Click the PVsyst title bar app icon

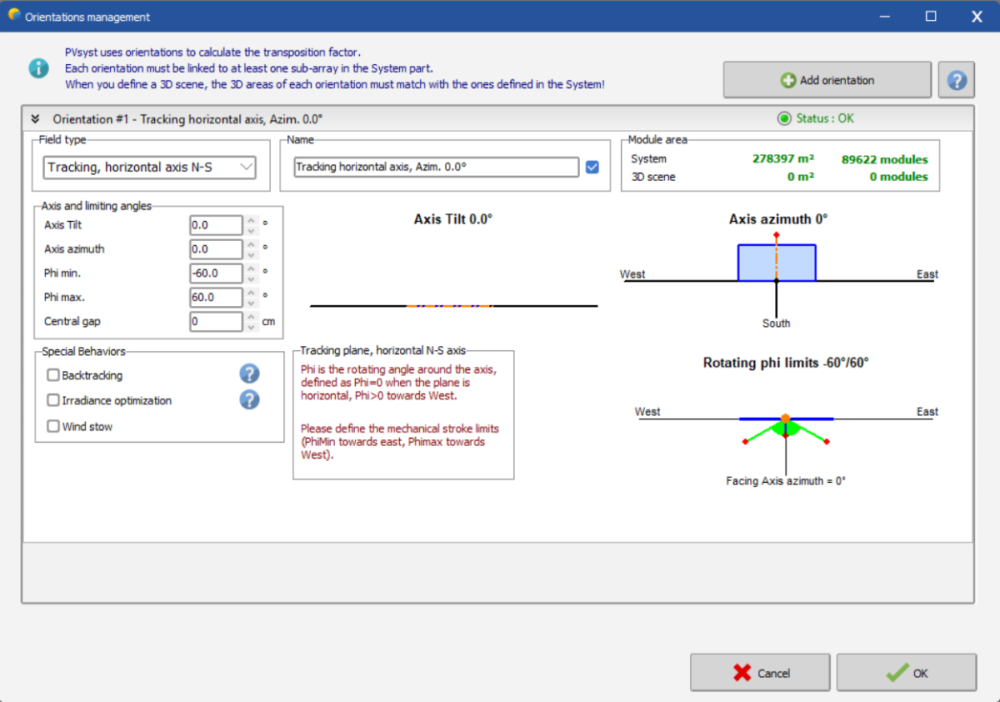[14, 16]
